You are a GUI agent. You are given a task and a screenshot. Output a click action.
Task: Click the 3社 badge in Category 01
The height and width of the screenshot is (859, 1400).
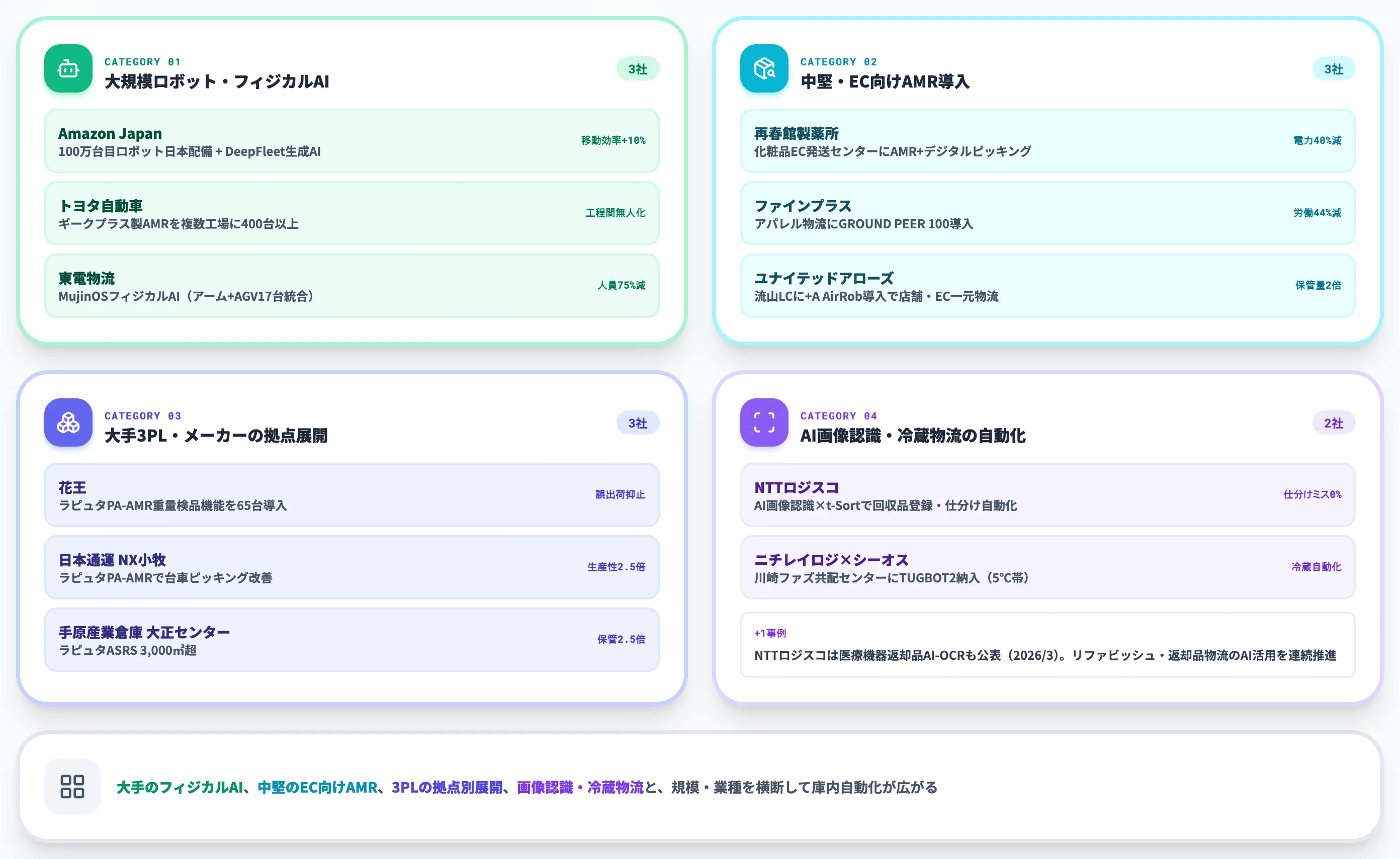tap(638, 69)
